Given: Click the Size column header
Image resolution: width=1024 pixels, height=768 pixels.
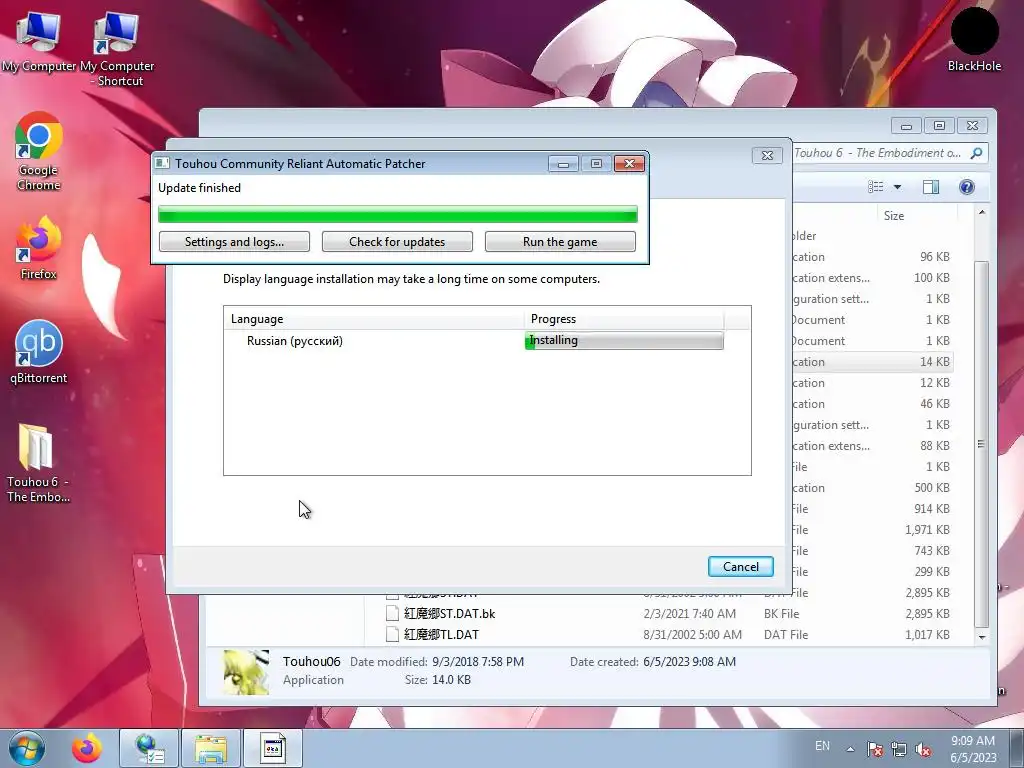Looking at the screenshot, I should click(918, 216).
